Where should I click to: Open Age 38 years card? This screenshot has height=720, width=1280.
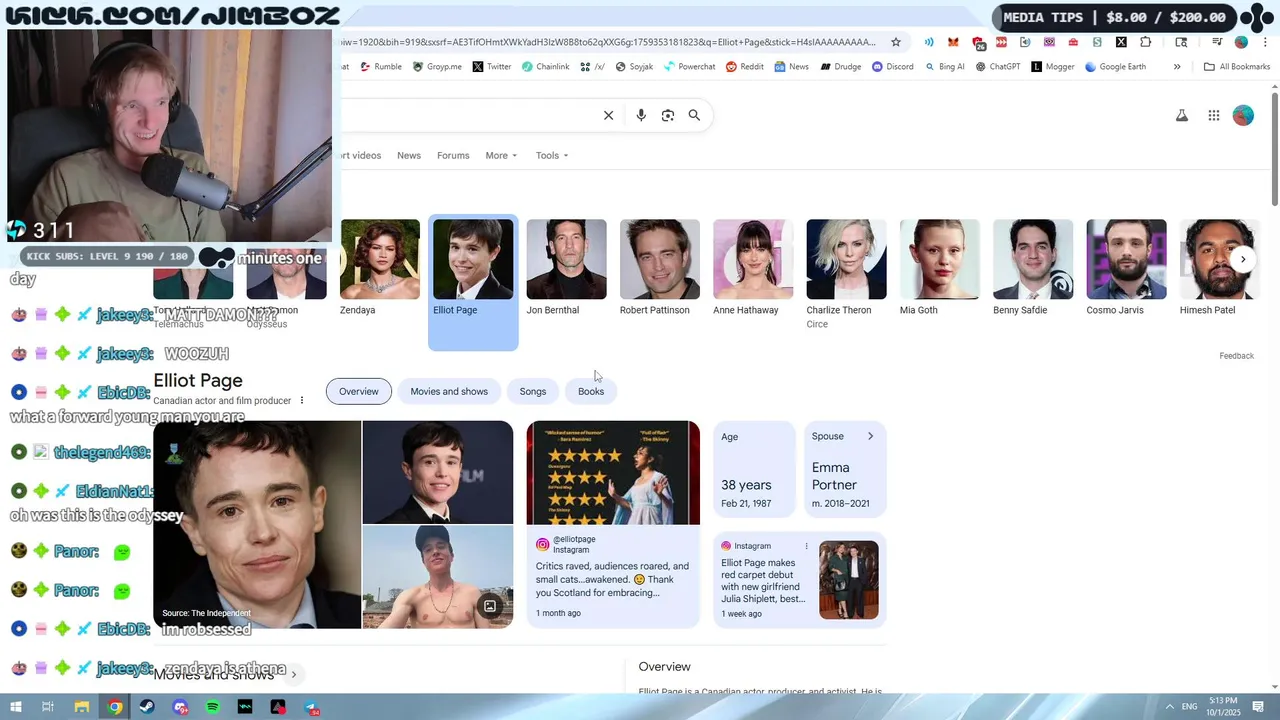(x=754, y=469)
